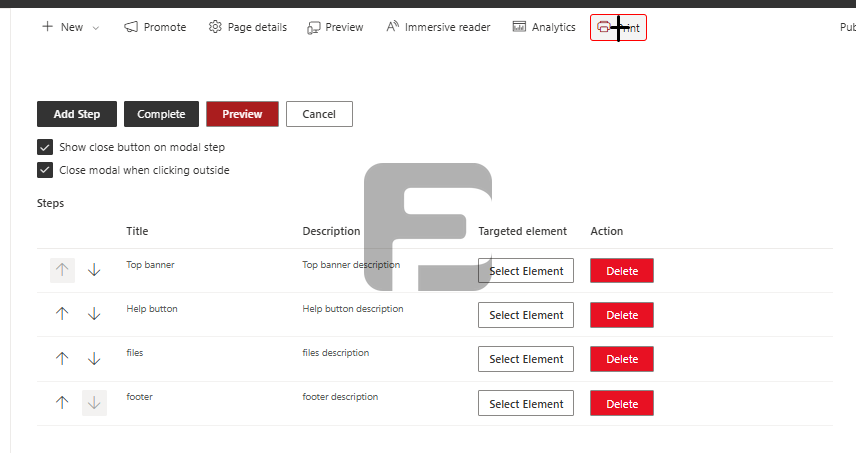Move Help button step up

click(x=62, y=314)
